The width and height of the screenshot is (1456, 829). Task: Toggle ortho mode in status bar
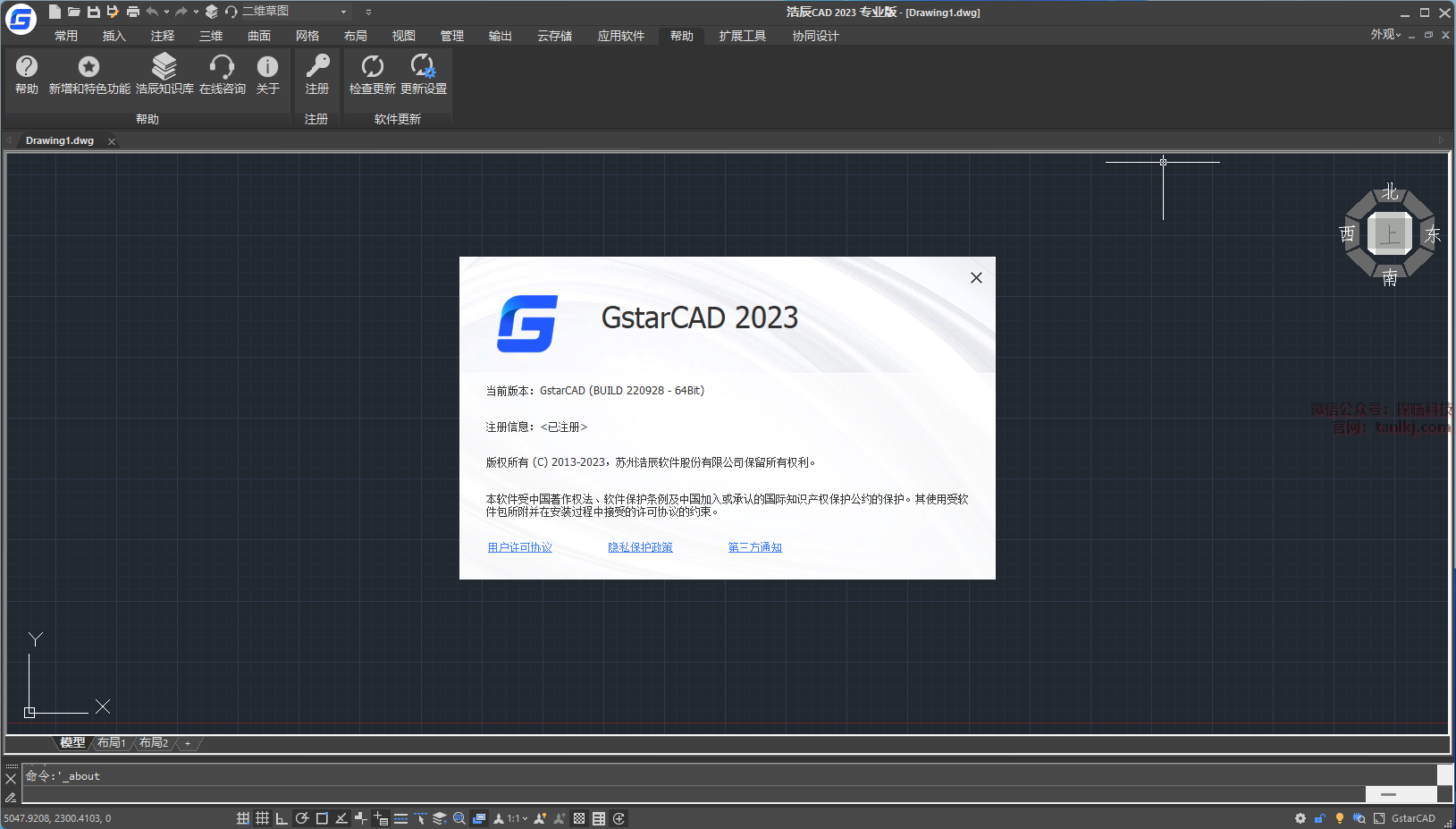[x=282, y=818]
